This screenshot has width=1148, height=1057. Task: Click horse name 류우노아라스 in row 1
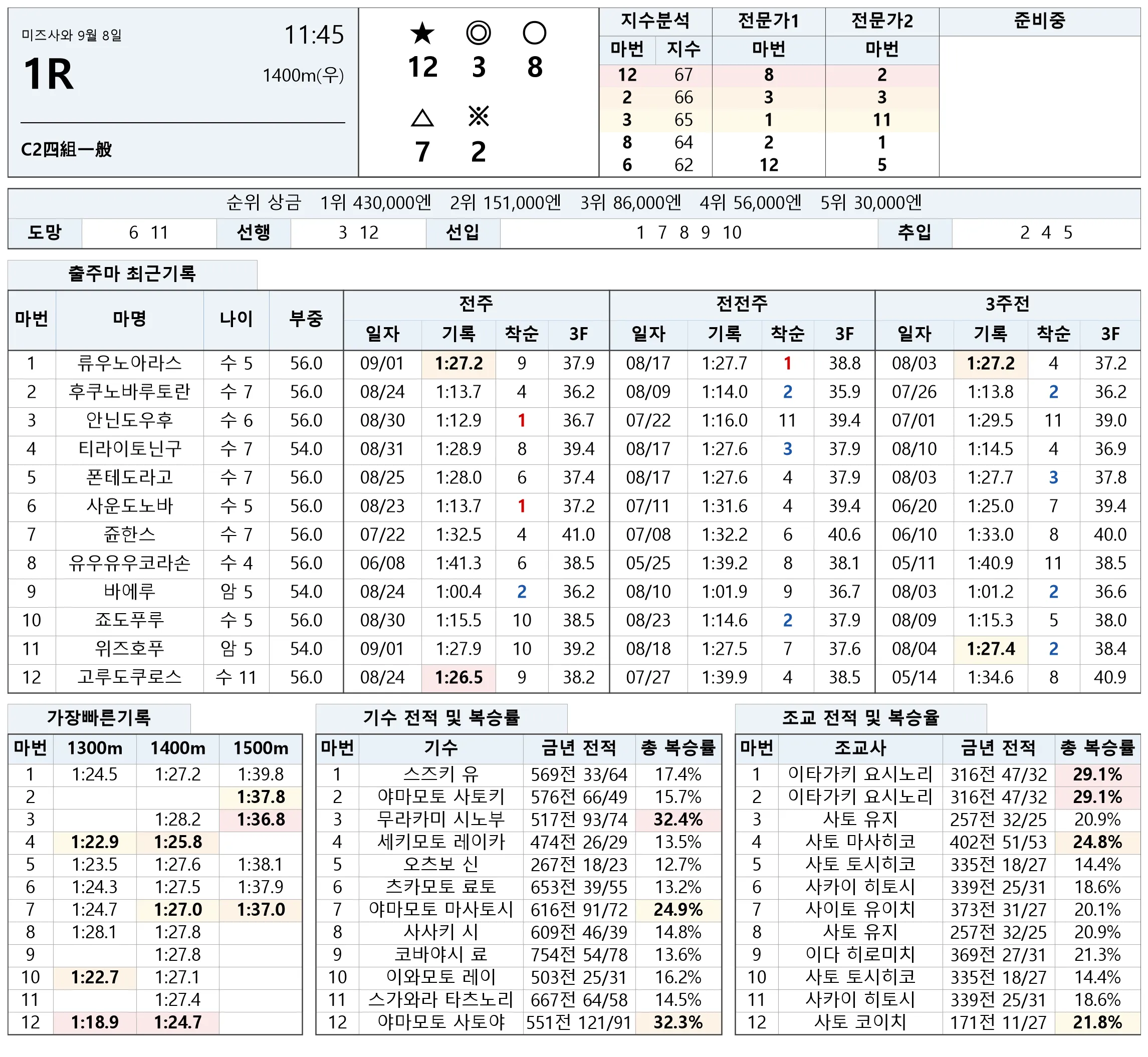click(x=130, y=363)
